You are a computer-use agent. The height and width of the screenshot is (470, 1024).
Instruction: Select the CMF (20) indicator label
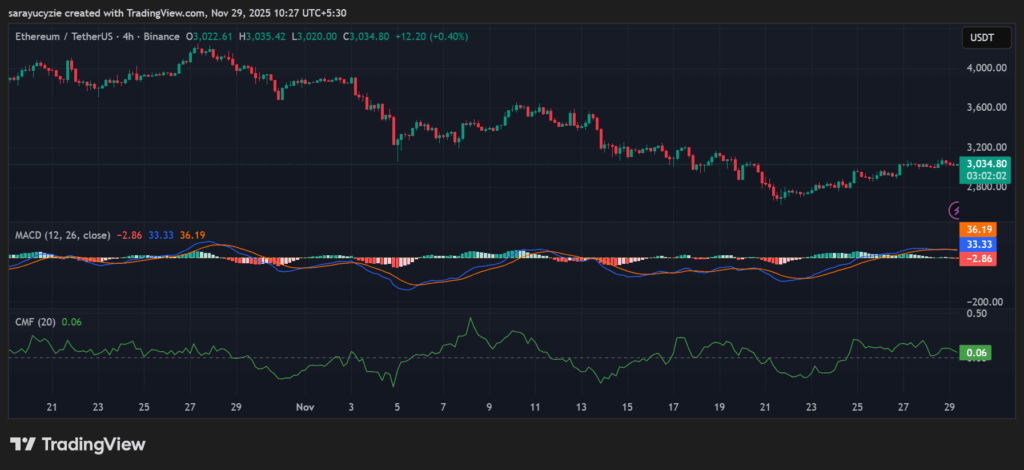coord(35,321)
